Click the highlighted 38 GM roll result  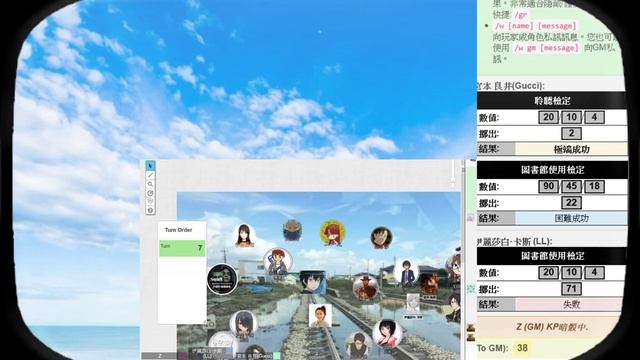tap(522, 348)
